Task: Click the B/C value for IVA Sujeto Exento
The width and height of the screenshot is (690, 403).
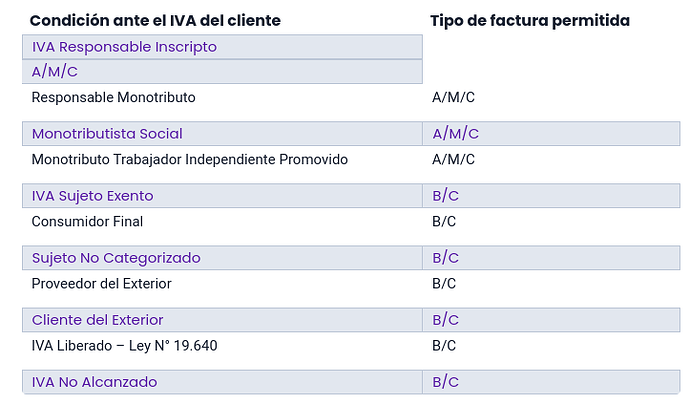Action: pyautogui.click(x=446, y=196)
